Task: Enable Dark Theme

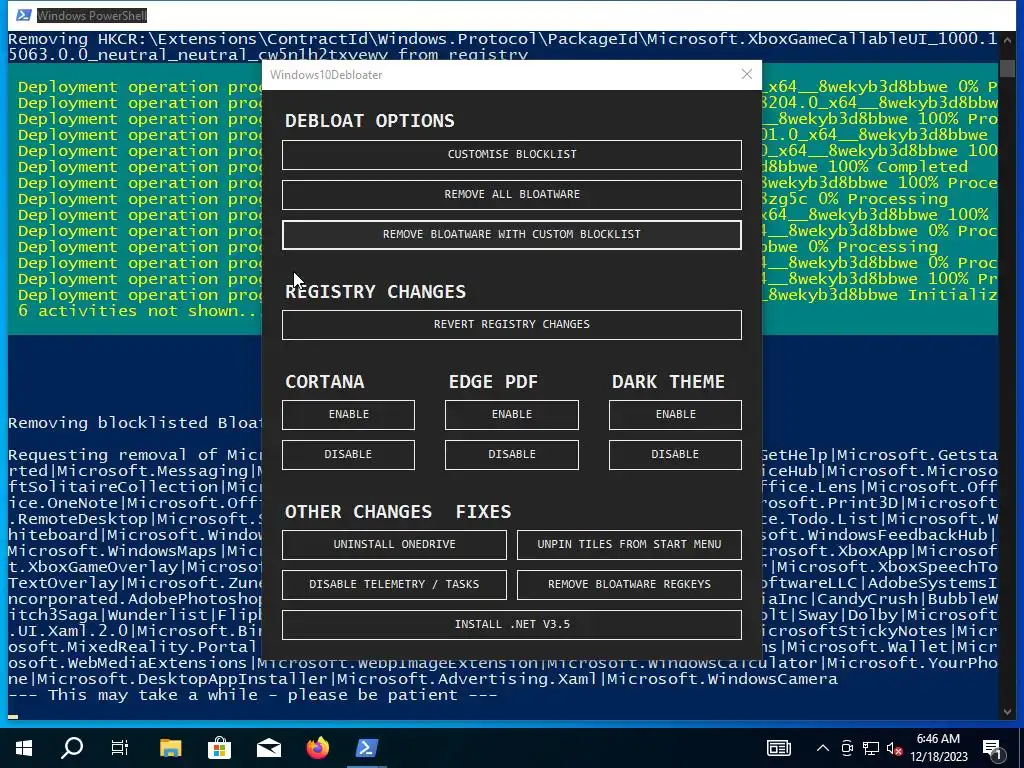Action: tap(675, 415)
